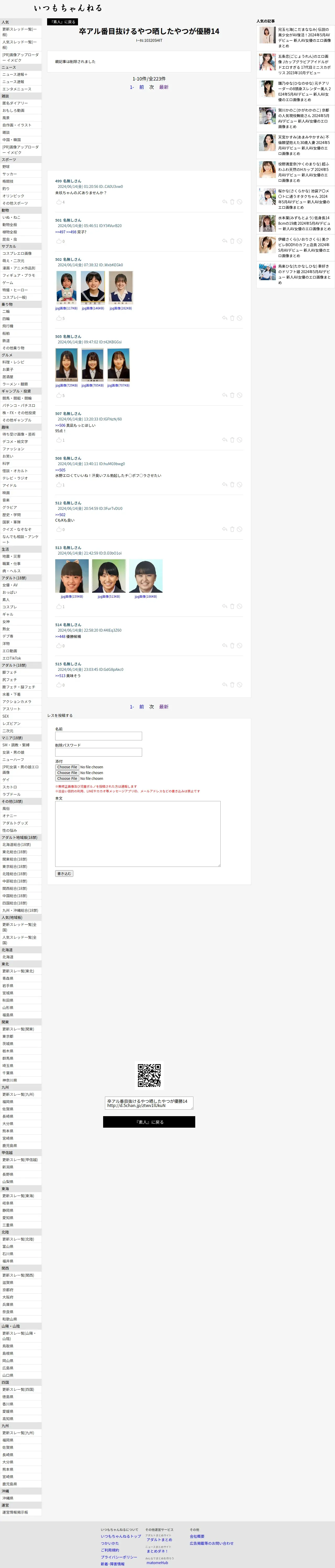
Task: Click trash delete icon on post 499
Action: [232, 201]
